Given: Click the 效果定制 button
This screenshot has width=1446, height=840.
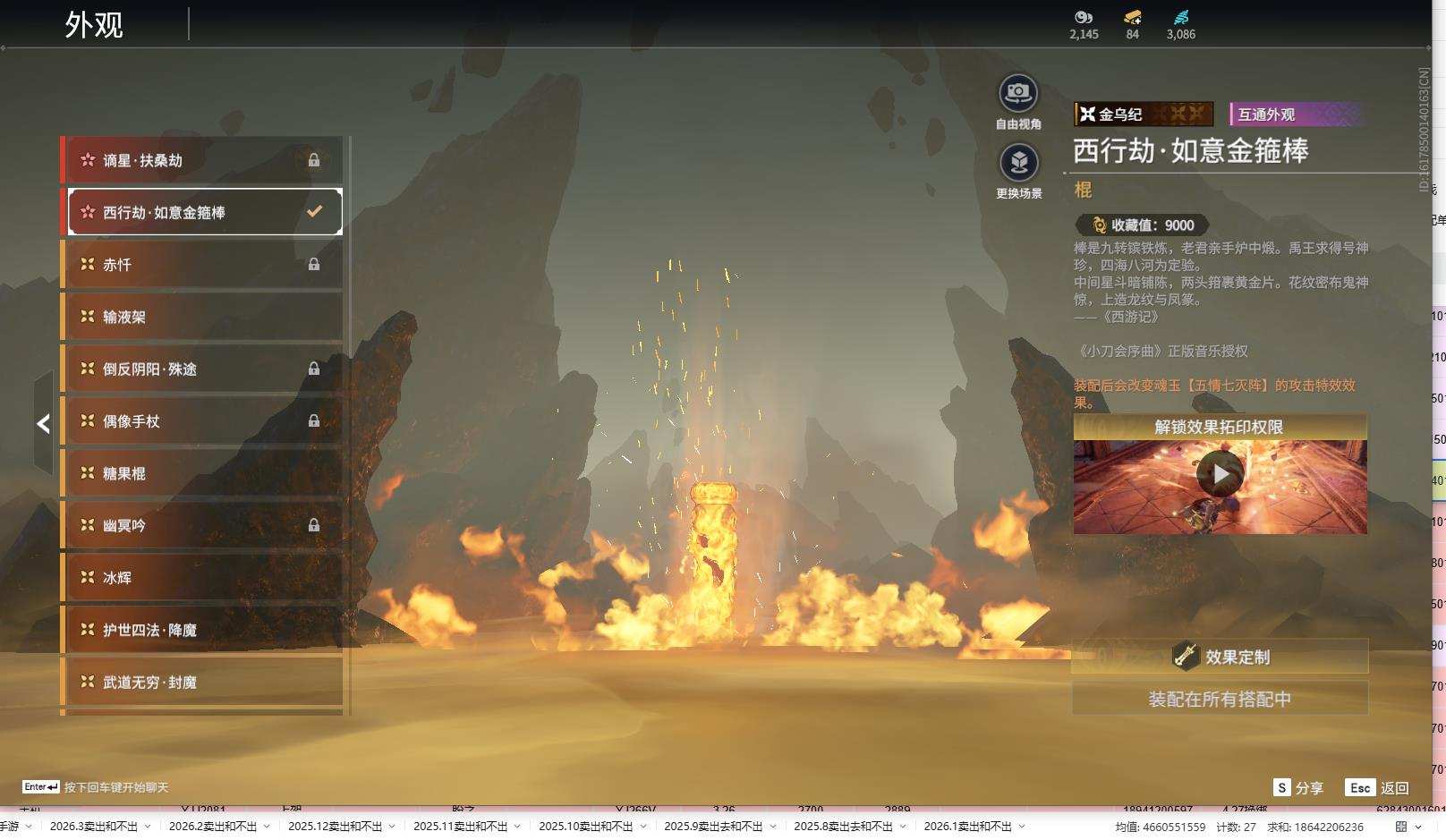Looking at the screenshot, I should click(1220, 657).
